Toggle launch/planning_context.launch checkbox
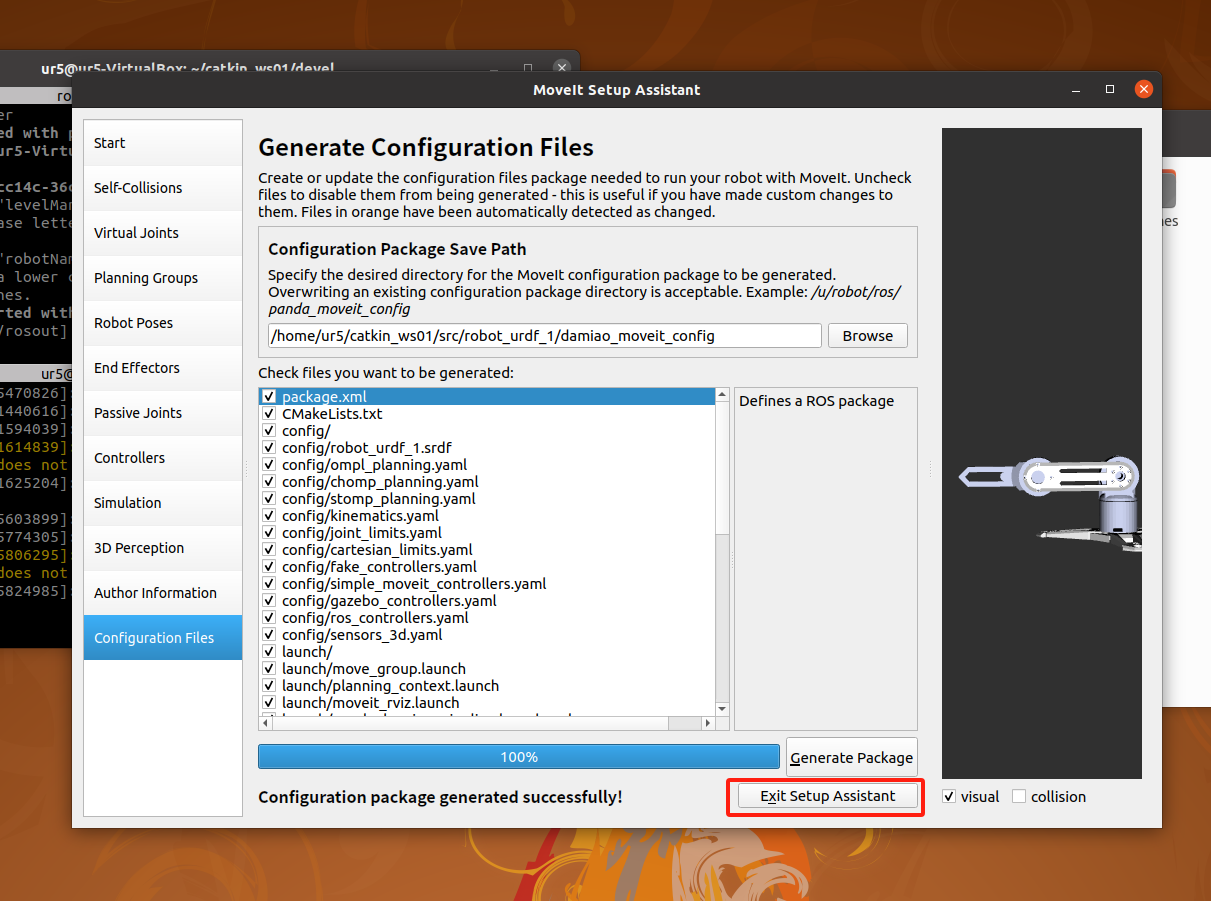Screen dimensions: 1211x901 coord(269,686)
